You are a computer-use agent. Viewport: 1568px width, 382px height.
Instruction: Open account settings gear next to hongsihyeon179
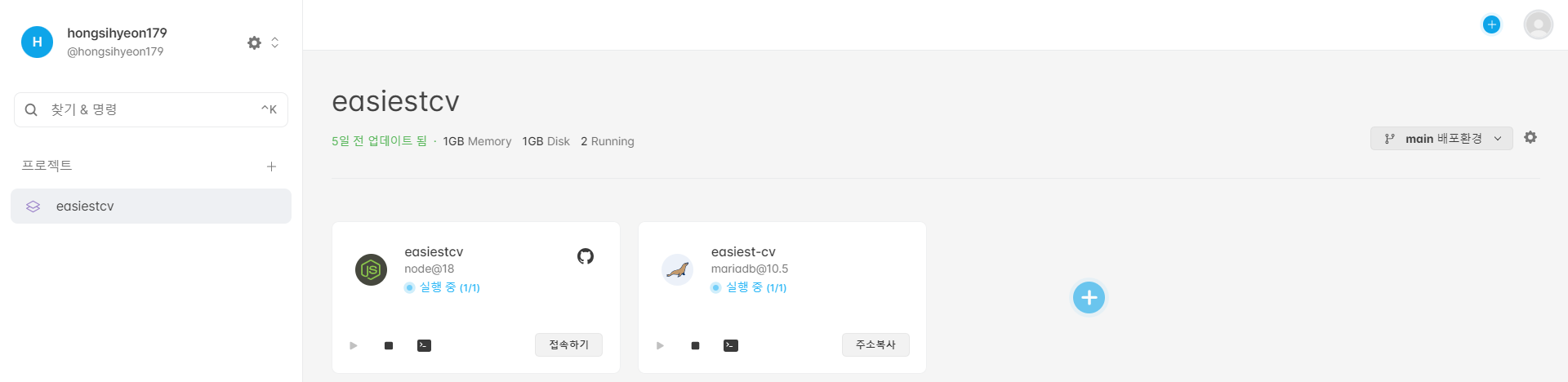pyautogui.click(x=254, y=42)
